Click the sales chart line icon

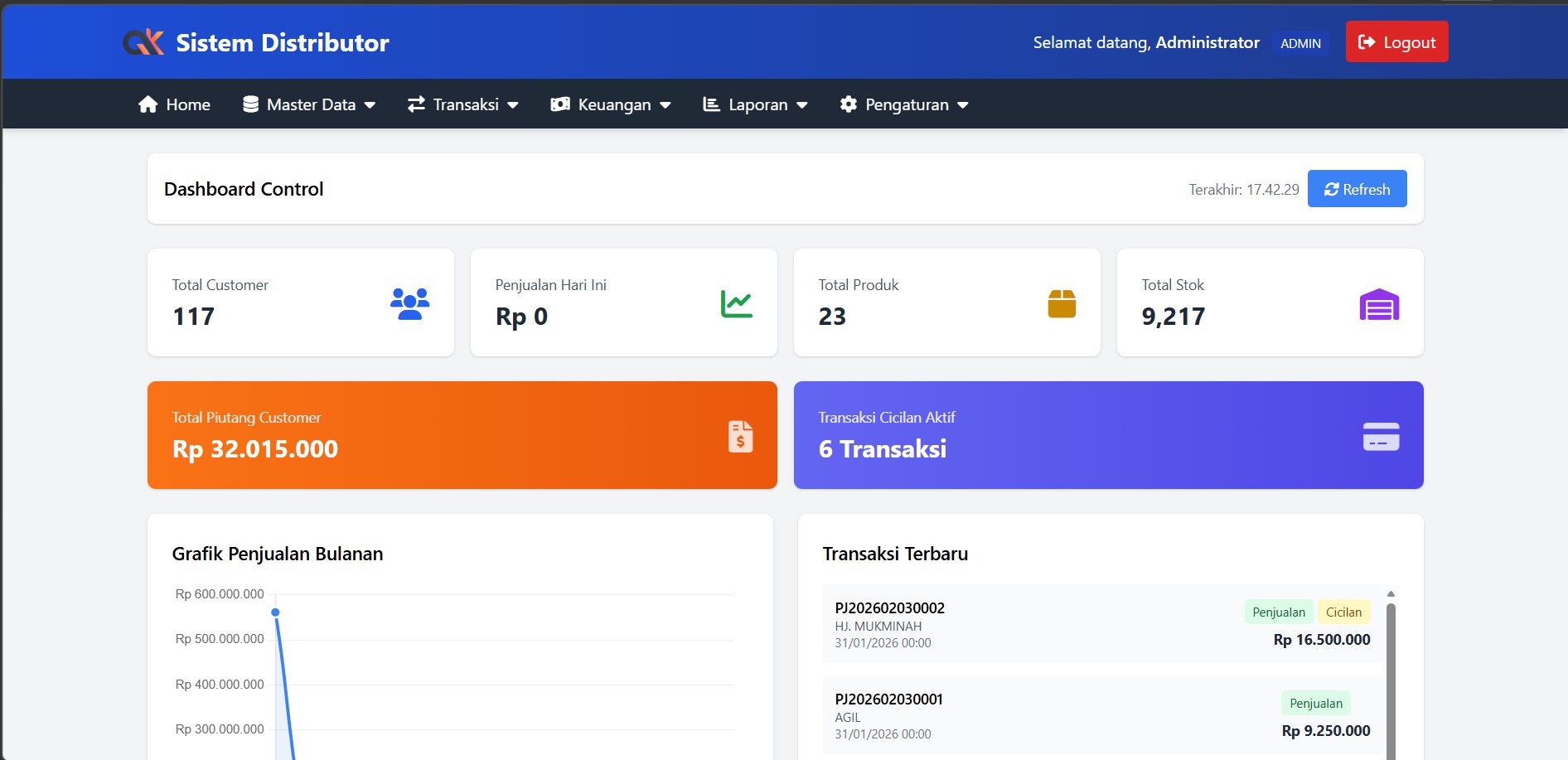pyautogui.click(x=736, y=303)
